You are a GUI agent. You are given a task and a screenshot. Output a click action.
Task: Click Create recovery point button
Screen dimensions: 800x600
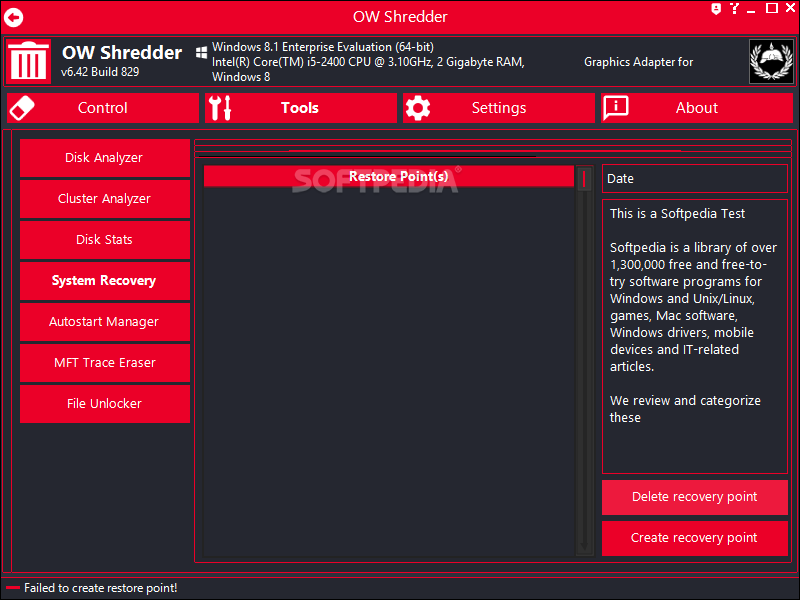pyautogui.click(x=694, y=538)
